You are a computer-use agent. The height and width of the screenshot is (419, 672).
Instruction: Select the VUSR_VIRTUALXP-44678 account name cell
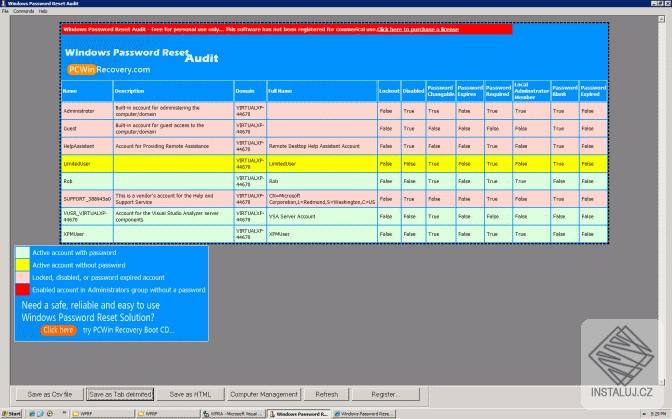tap(85, 216)
